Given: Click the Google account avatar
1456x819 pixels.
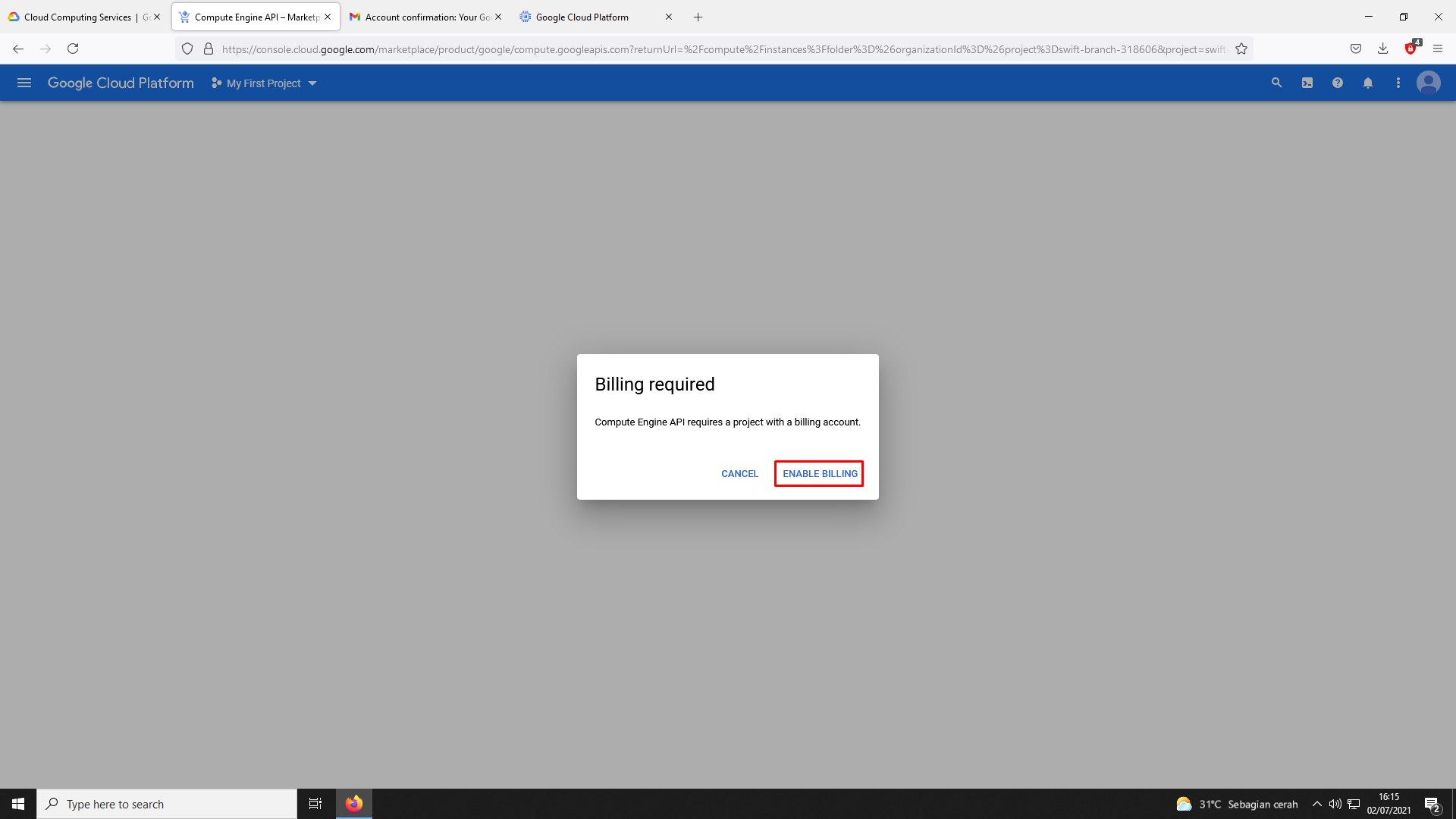Looking at the screenshot, I should coord(1429,83).
